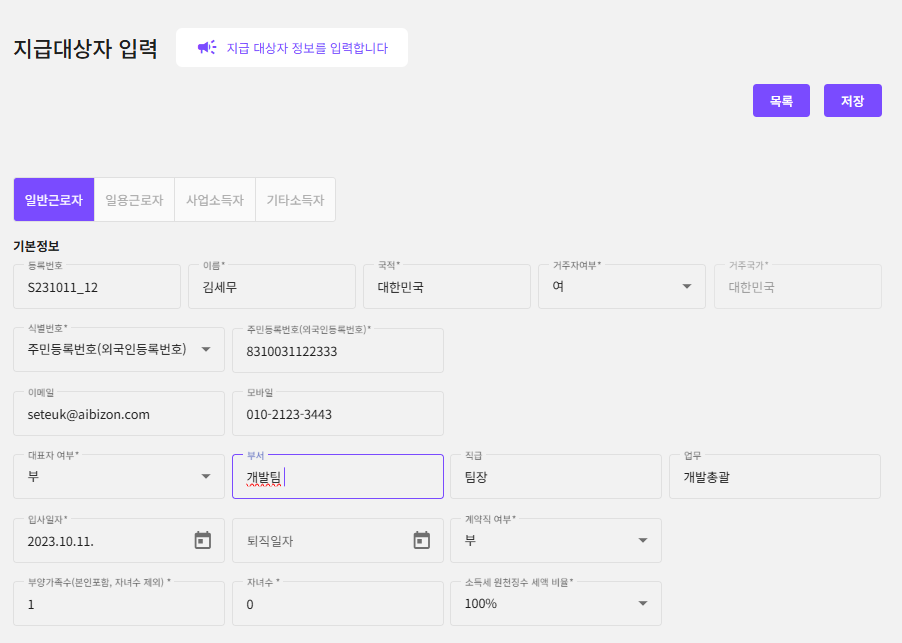
Task: Expand the 대표자 여부 dropdown
Action: (206, 477)
